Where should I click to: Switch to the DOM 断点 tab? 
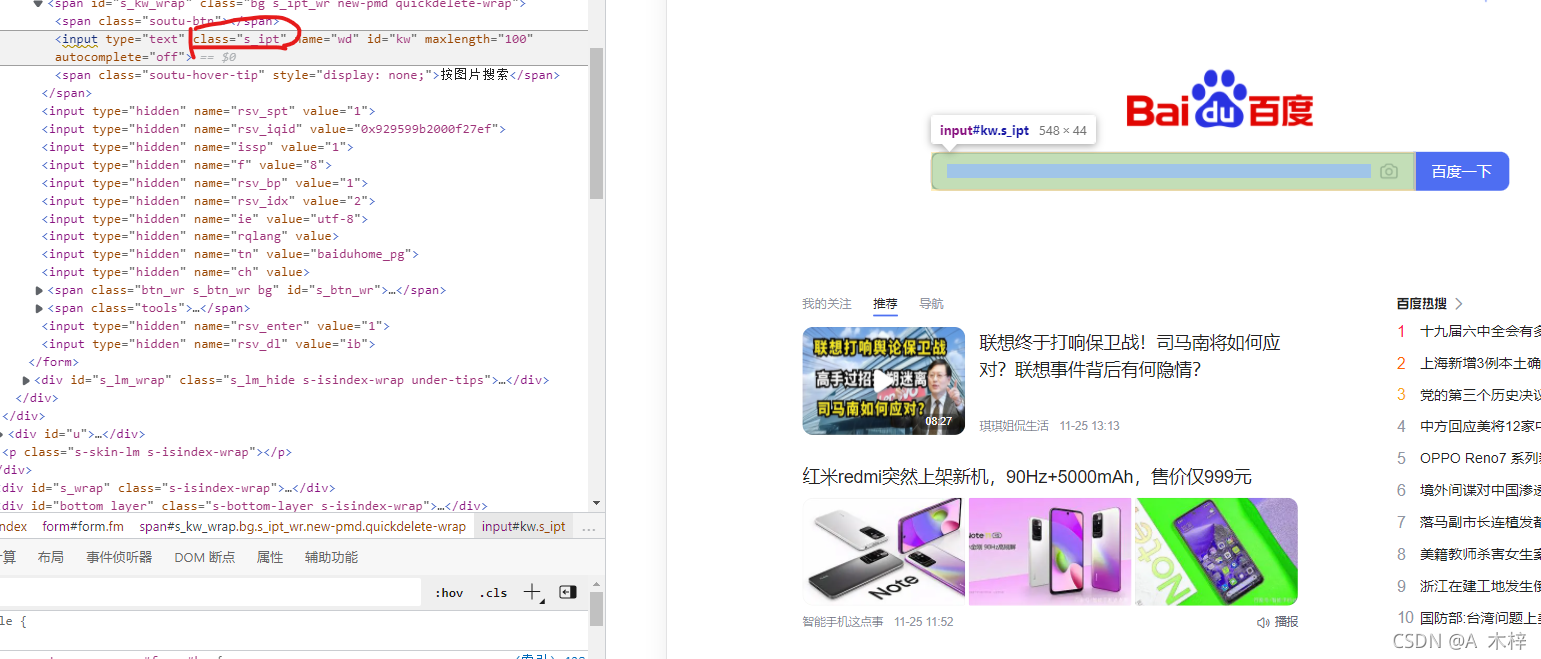click(204, 557)
